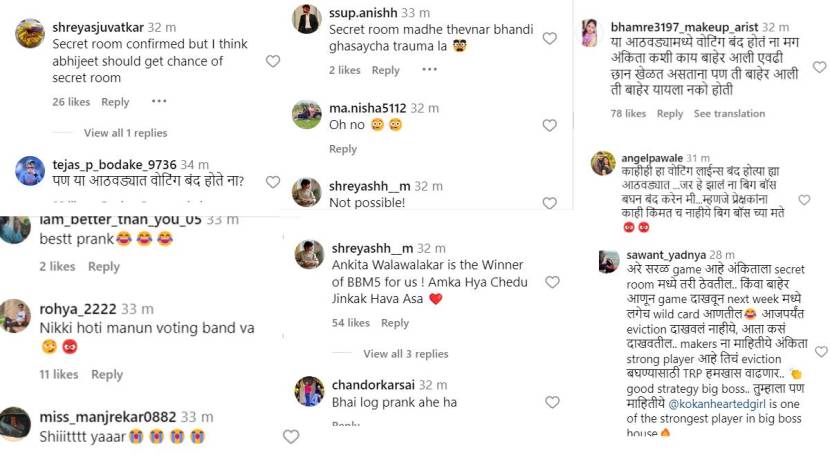View the 78 likes on bhamre3197's comment
This screenshot has height=466, width=830.
(x=628, y=114)
